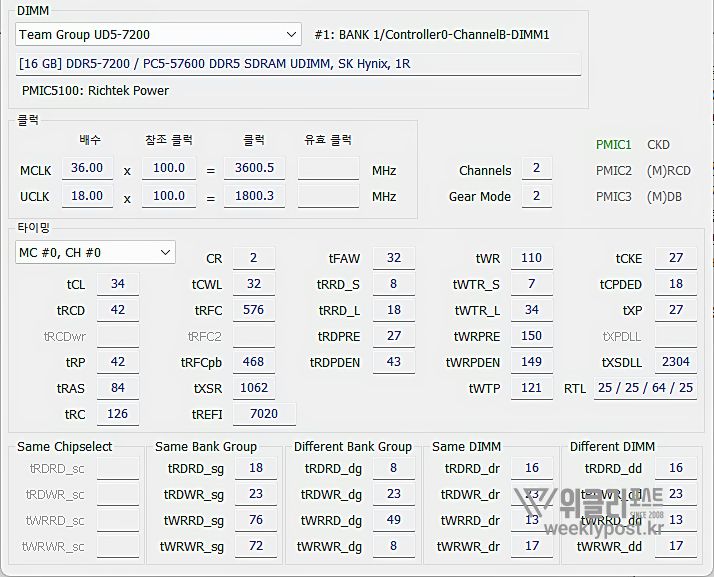Image resolution: width=714 pixels, height=577 pixels.
Task: Click the Channels value field
Action: pos(536,170)
